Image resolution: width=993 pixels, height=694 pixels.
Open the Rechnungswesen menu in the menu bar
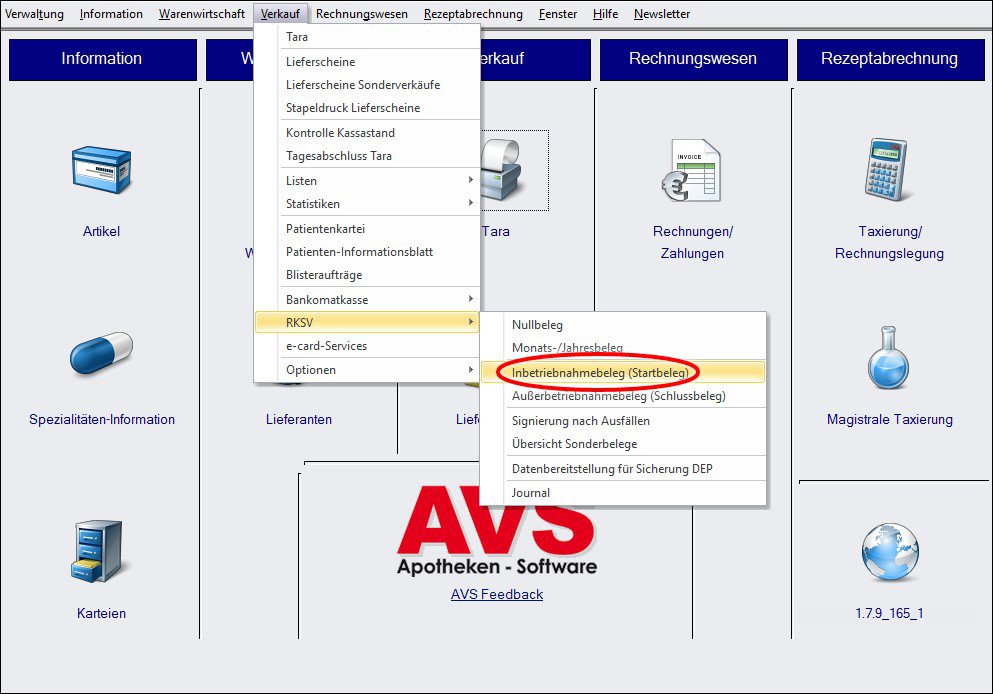tap(361, 14)
